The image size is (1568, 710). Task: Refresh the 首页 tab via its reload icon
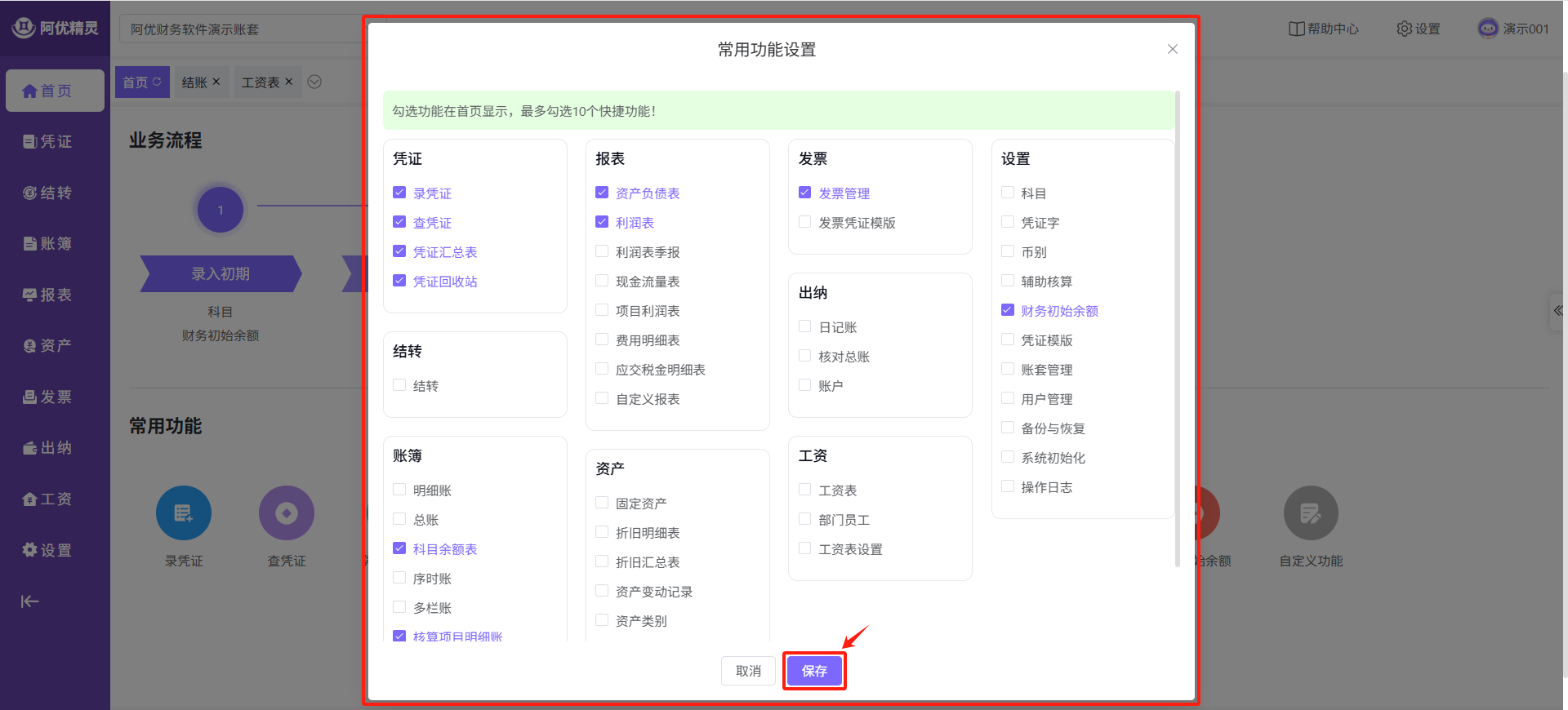pos(157,82)
